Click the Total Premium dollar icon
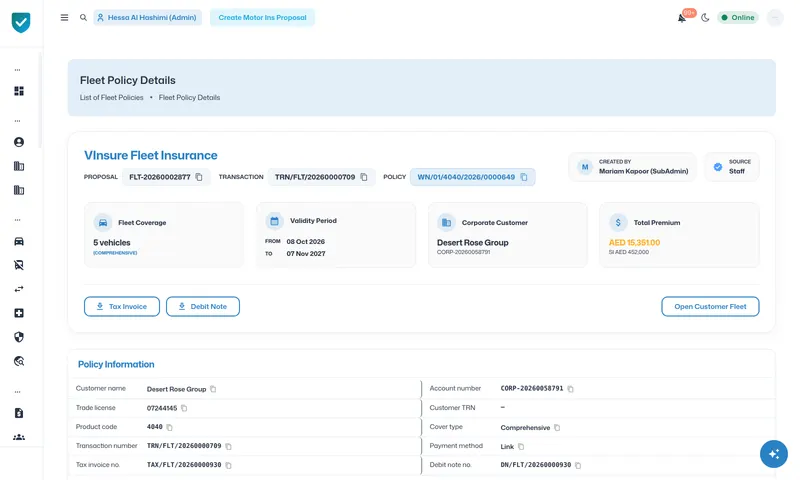The width and height of the screenshot is (800, 480). click(x=618, y=223)
